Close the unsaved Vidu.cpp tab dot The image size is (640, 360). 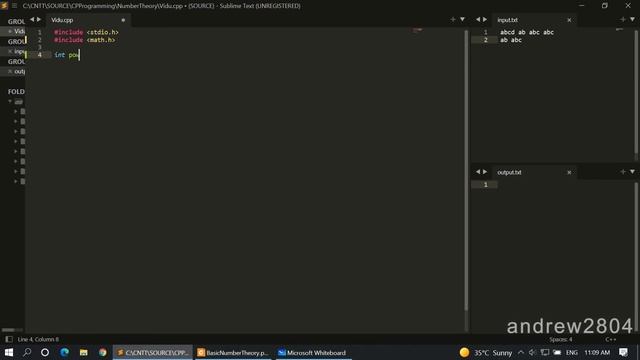click(x=123, y=20)
